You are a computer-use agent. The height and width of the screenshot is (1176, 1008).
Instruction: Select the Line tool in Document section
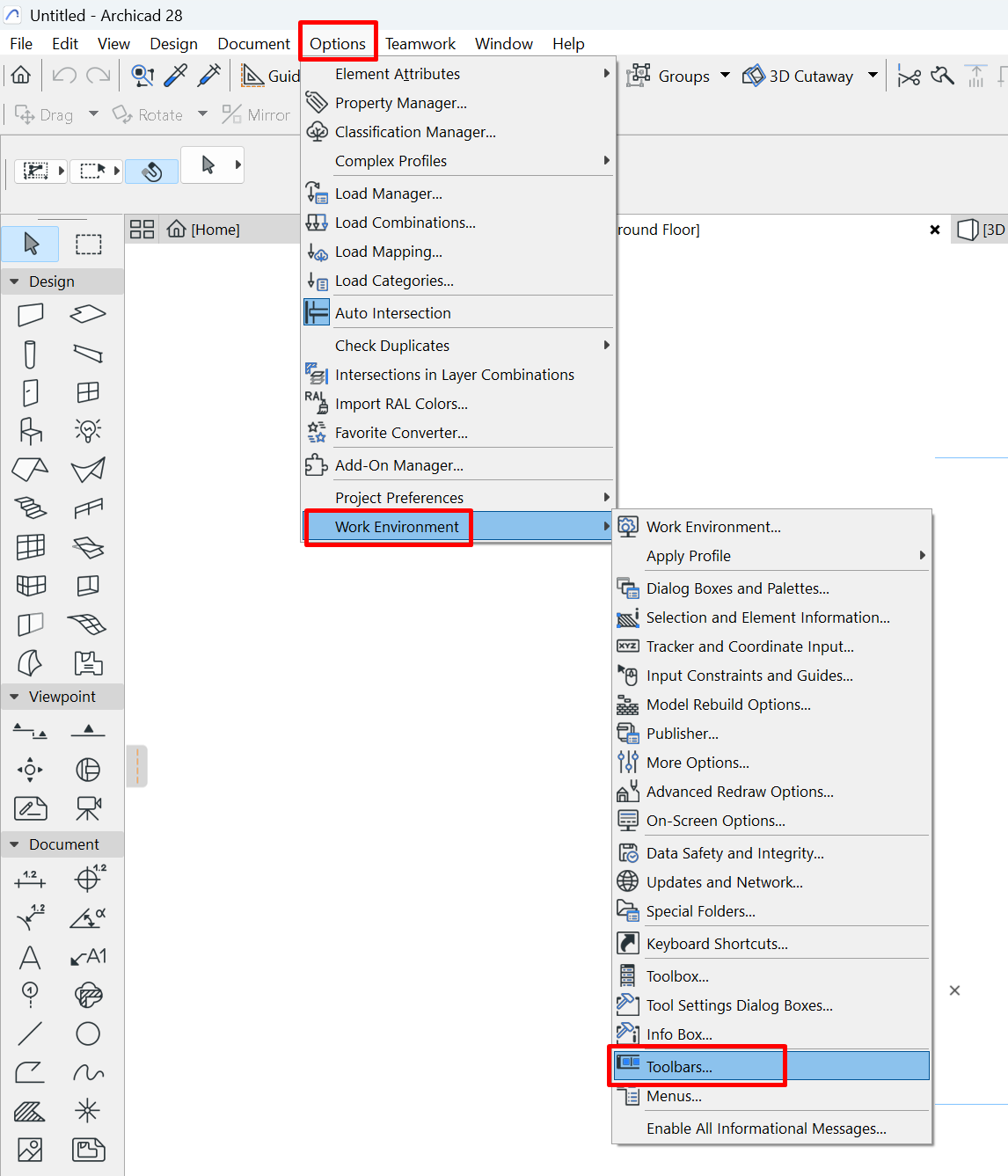tap(31, 1034)
